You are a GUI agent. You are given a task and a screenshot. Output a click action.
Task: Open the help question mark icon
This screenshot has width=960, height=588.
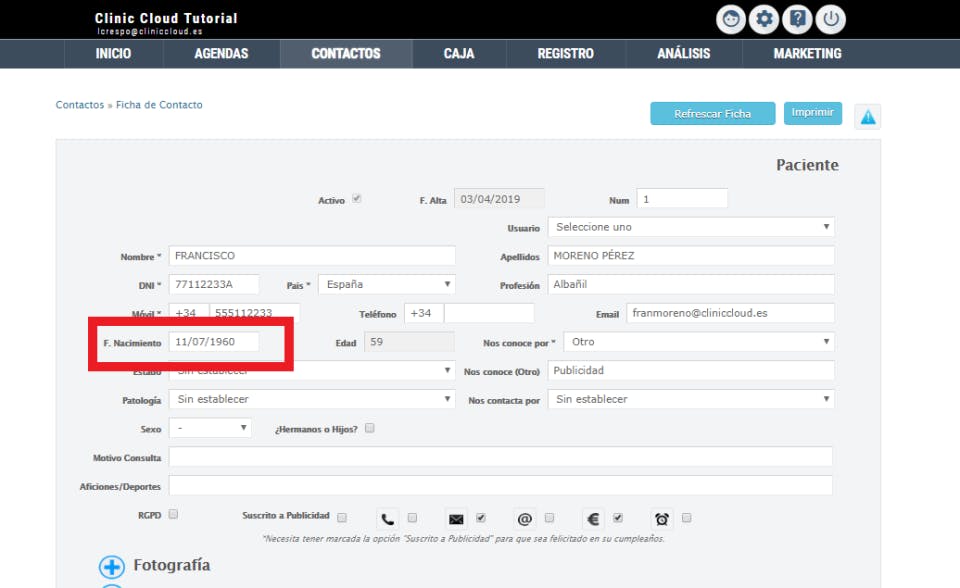point(797,19)
